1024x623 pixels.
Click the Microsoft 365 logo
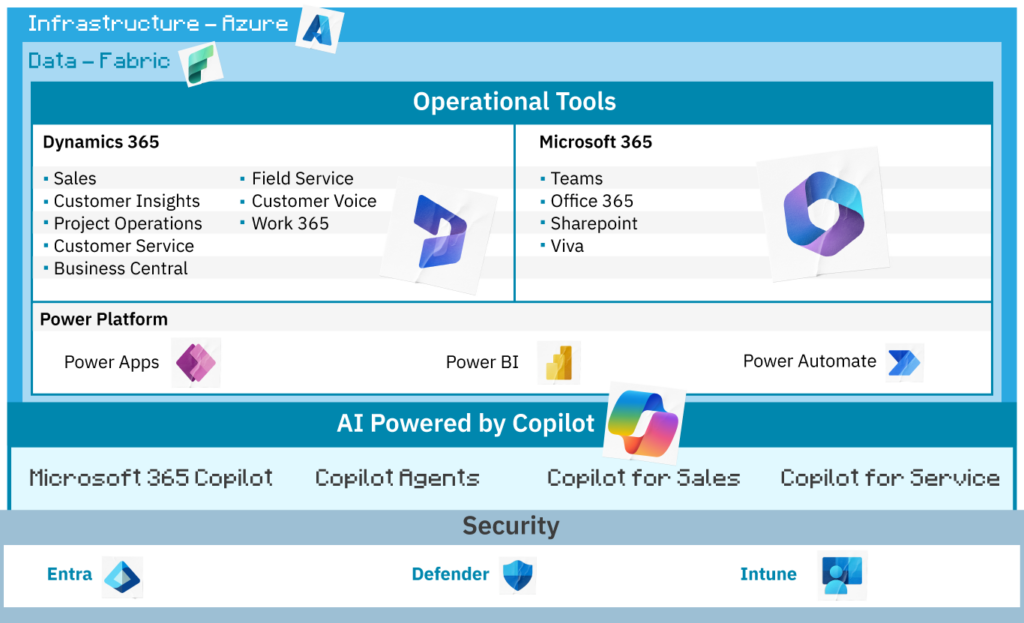click(x=821, y=211)
